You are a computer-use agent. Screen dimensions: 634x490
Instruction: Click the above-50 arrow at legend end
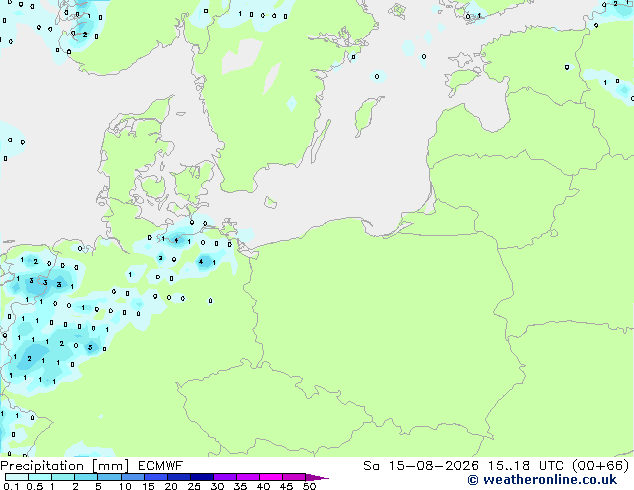(x=317, y=477)
